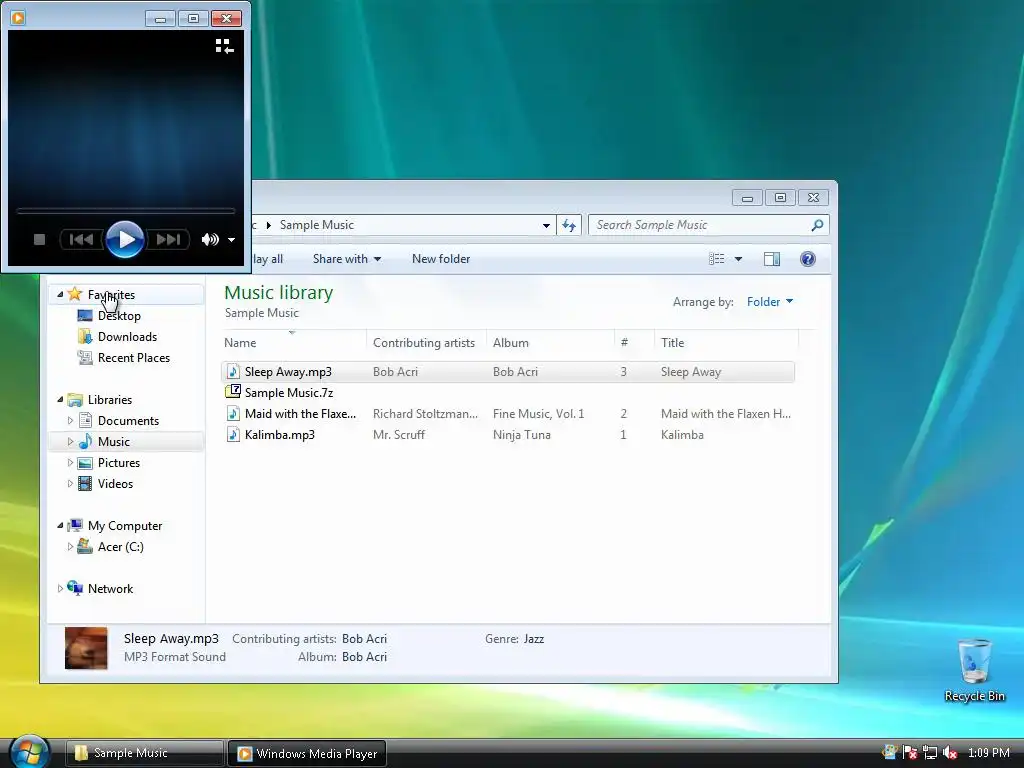1024x768 pixels.
Task: Select the Sleep Away.mp3 file icon
Action: [232, 372]
